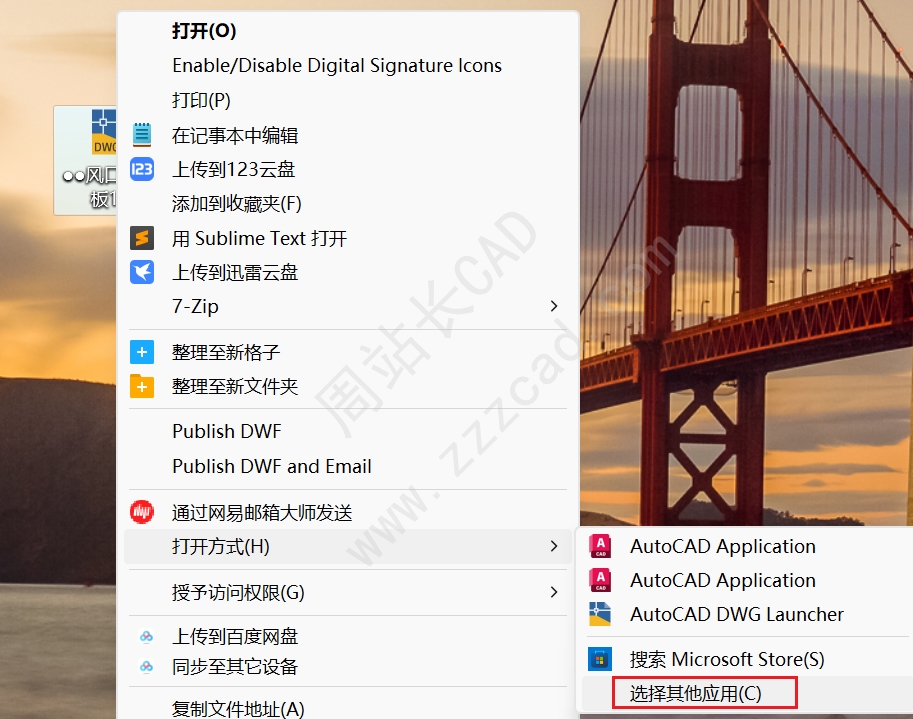This screenshot has height=719, width=913.
Task: Click the red 网易邮箱大师 icon
Action: click(x=142, y=512)
